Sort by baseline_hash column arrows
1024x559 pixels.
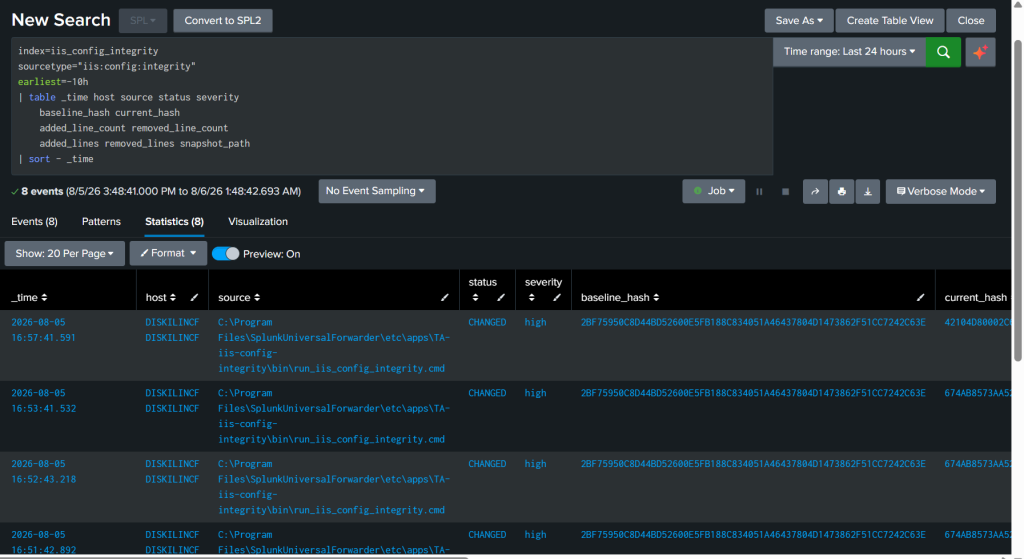pyautogui.click(x=656, y=297)
